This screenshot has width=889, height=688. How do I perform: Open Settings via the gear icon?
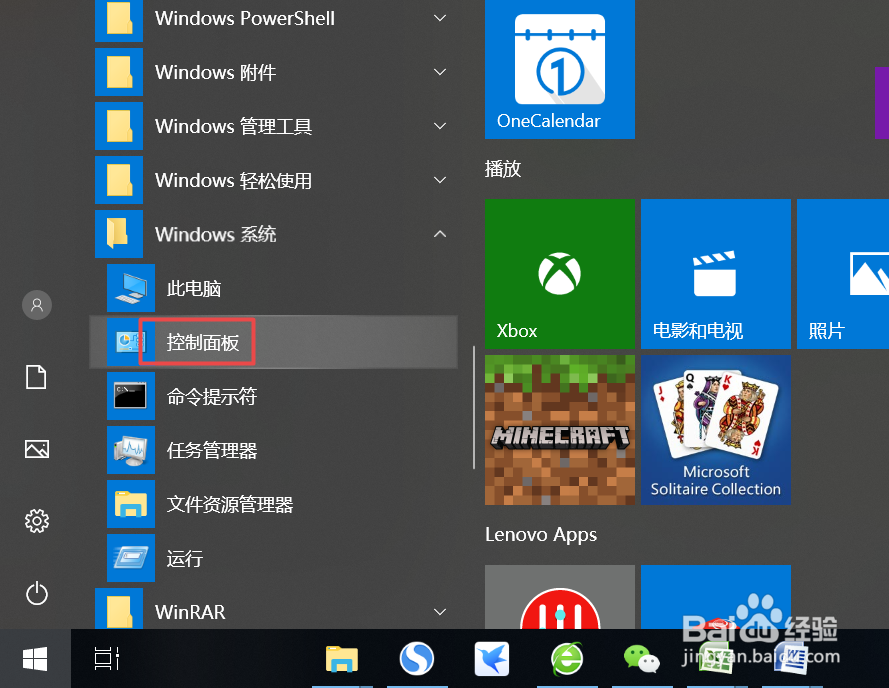point(36,521)
